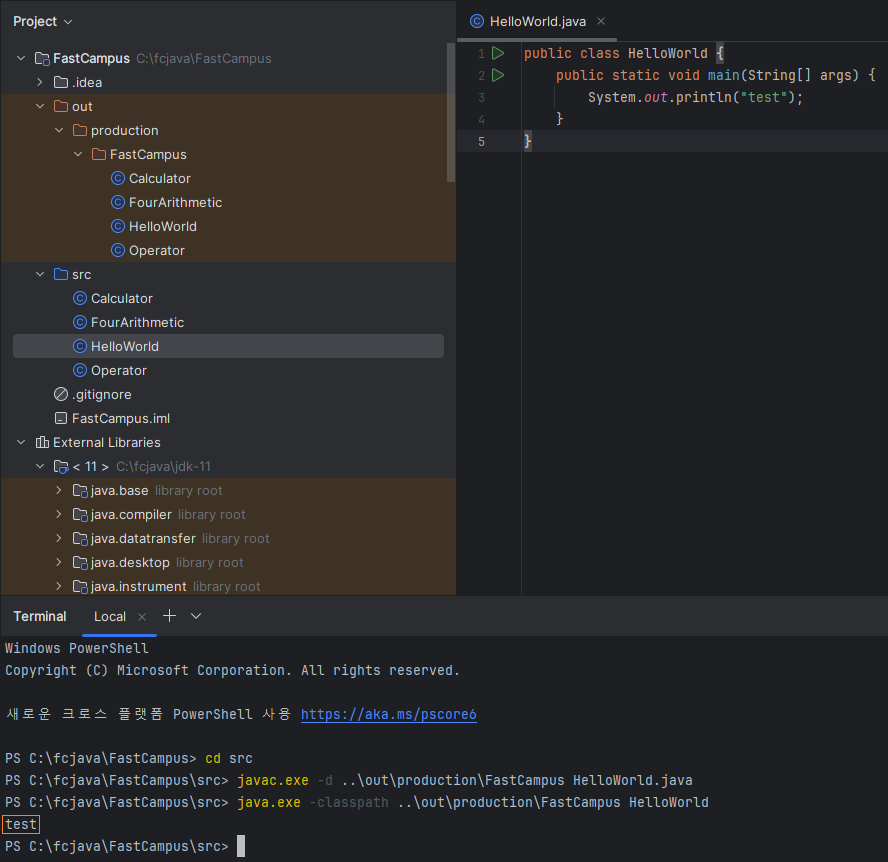Screen dimensions: 888x862
Task: Click the JDK 11 SDK folder icon
Action: (61, 467)
